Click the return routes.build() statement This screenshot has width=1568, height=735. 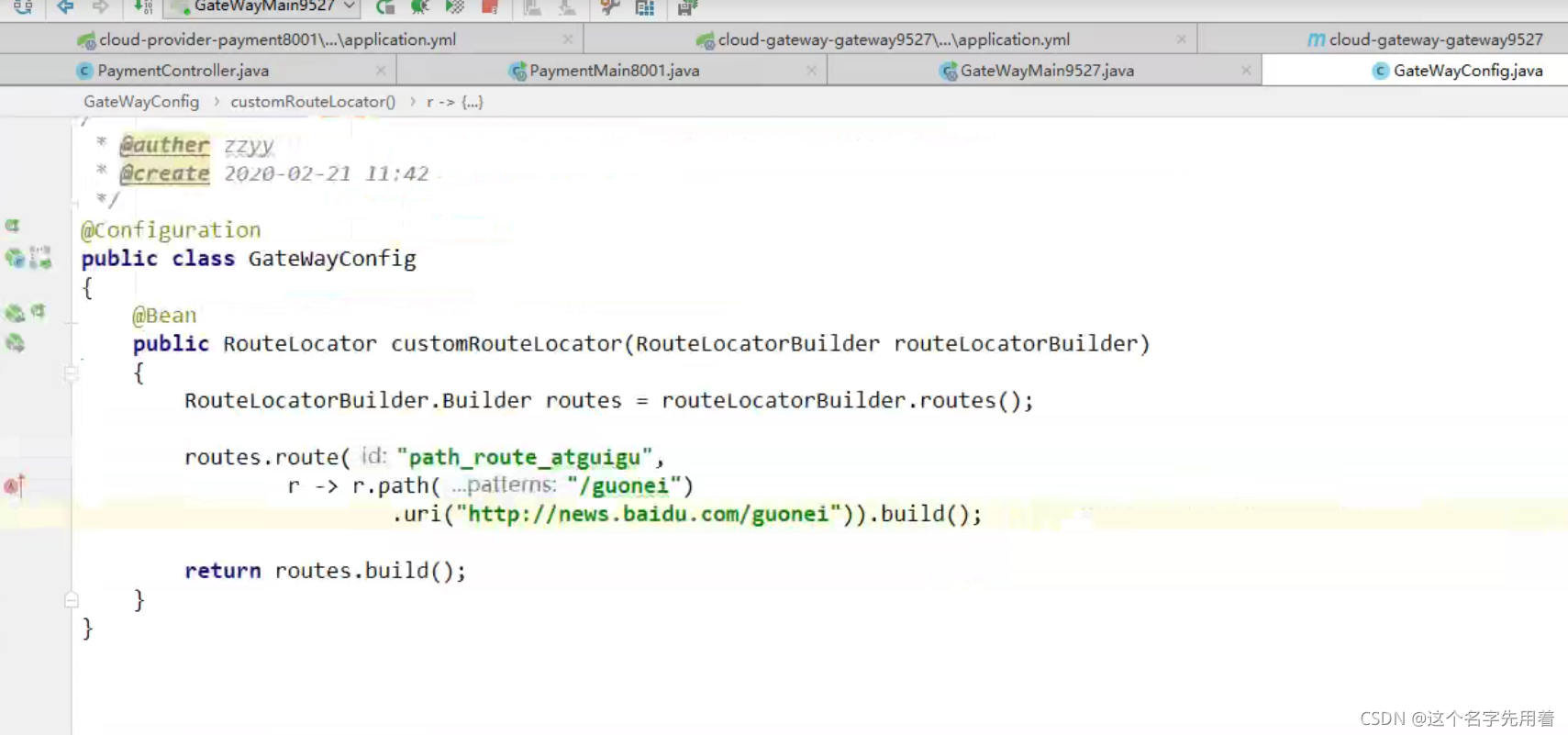(326, 571)
